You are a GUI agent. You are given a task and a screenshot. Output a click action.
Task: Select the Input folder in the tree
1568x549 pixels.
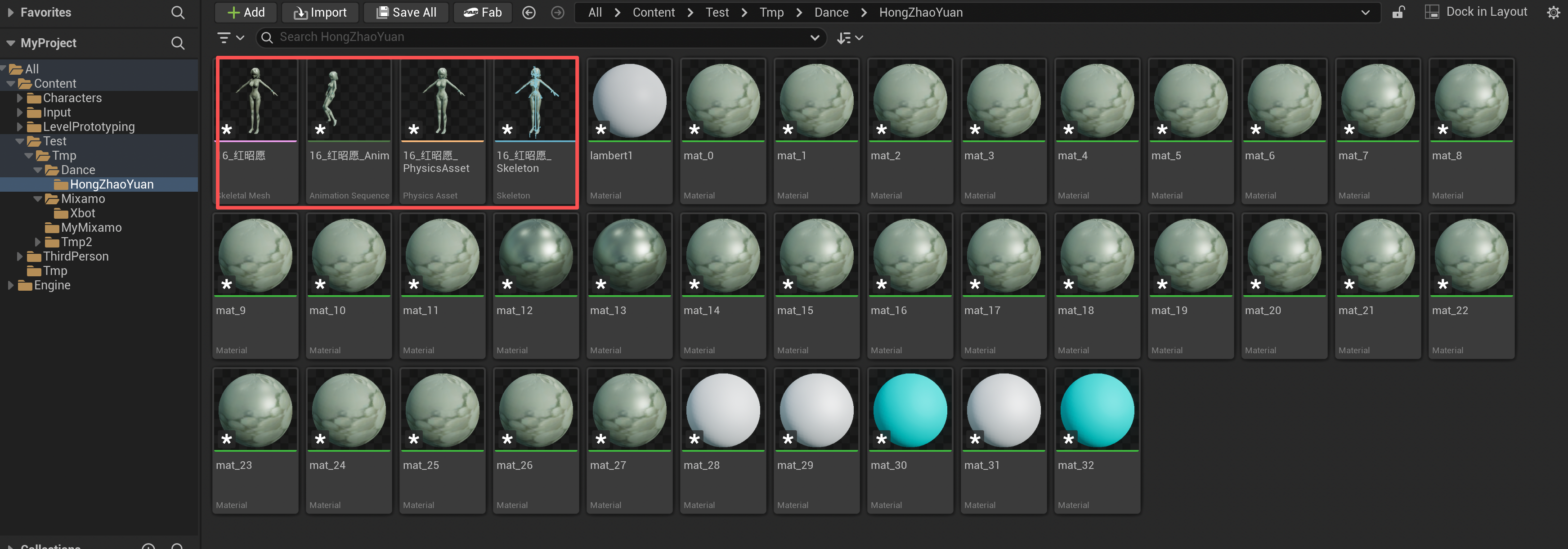pyautogui.click(x=57, y=112)
